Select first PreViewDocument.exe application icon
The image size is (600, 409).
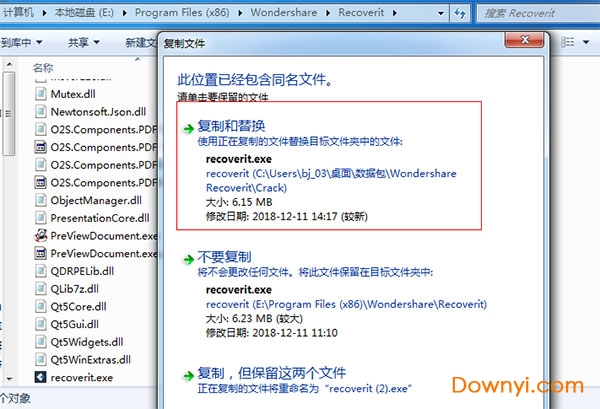pyautogui.click(x=41, y=235)
